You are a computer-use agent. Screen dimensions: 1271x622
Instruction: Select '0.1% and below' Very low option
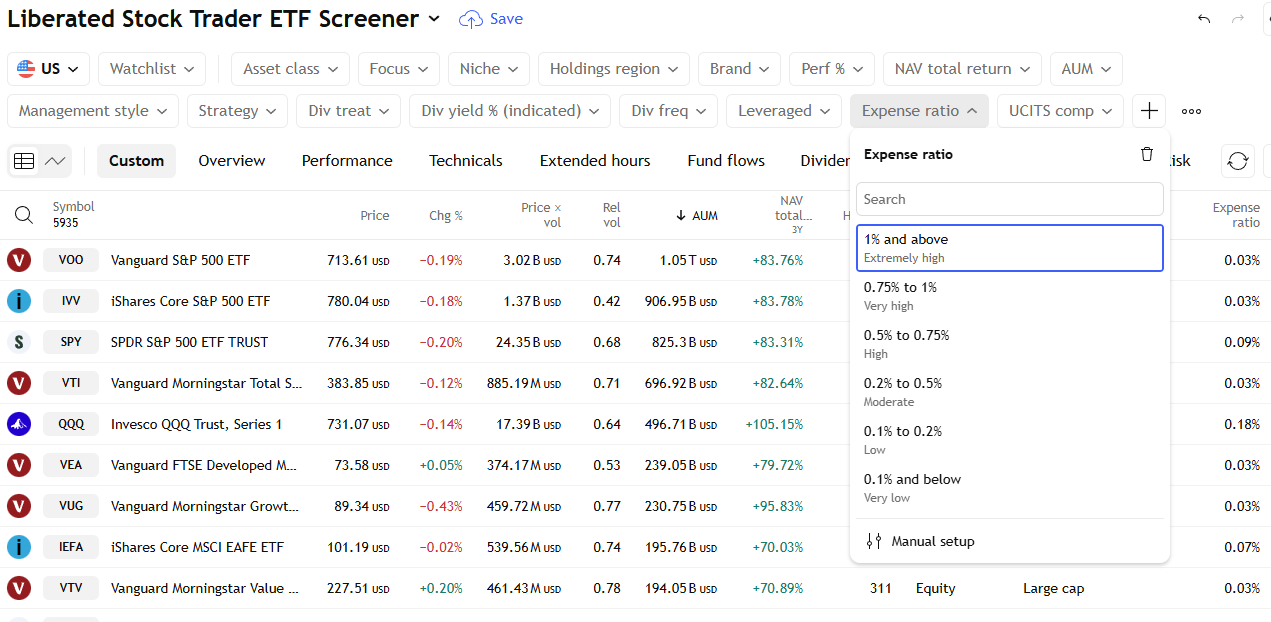click(1010, 488)
